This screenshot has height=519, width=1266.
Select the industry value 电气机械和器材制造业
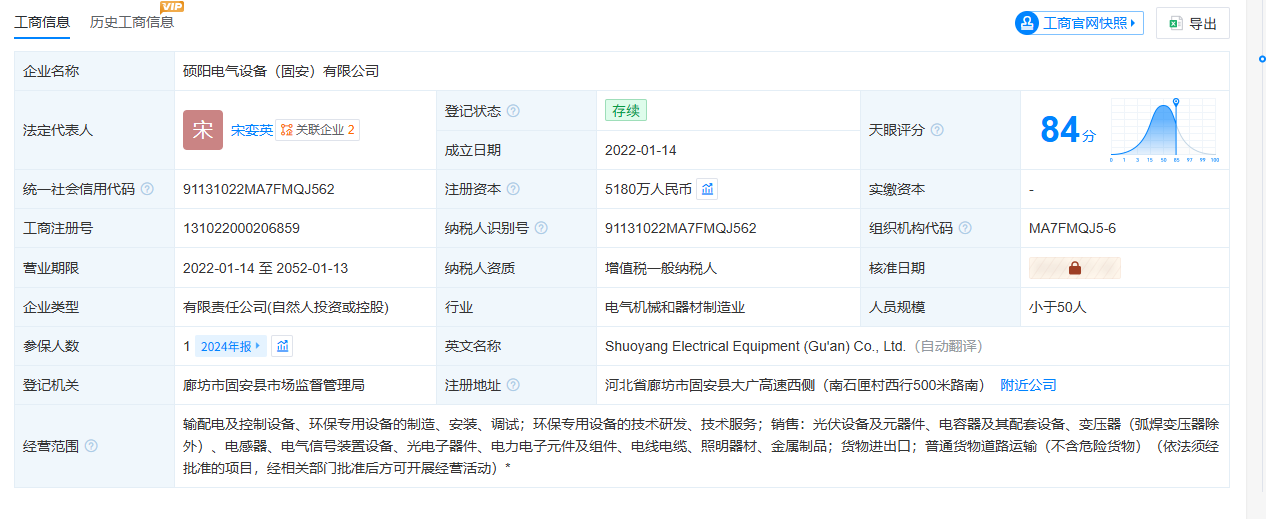[675, 307]
